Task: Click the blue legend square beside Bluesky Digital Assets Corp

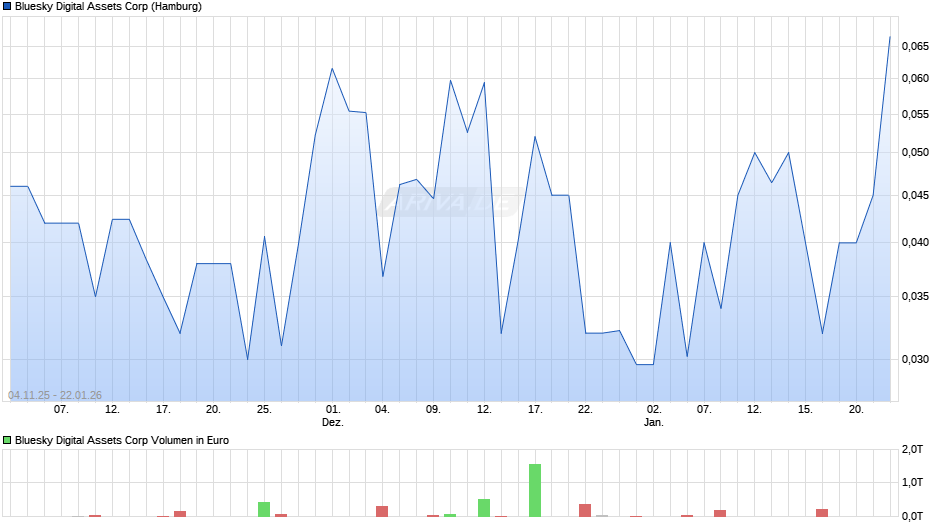Action: 7,7
